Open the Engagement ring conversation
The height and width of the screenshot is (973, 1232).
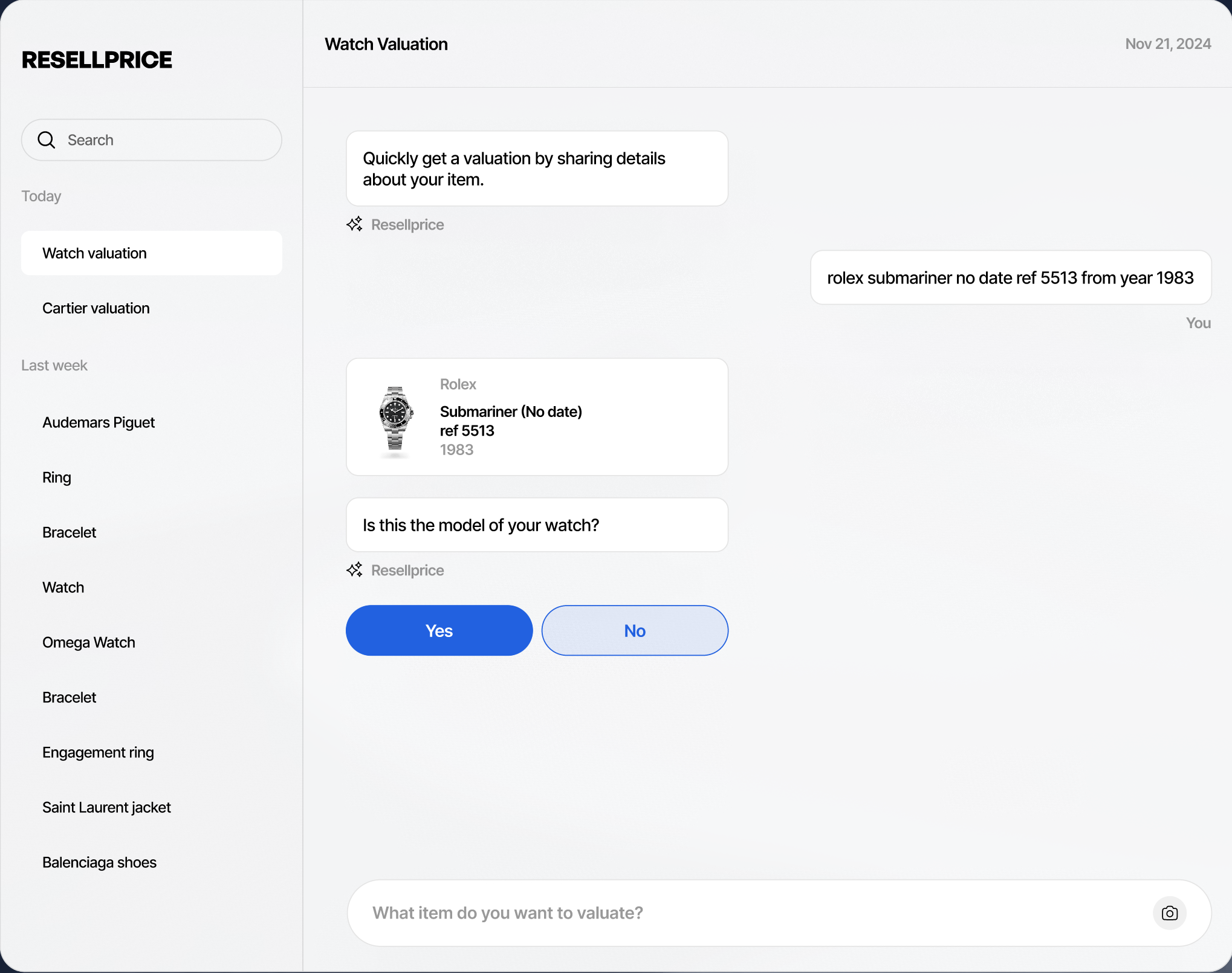(98, 752)
